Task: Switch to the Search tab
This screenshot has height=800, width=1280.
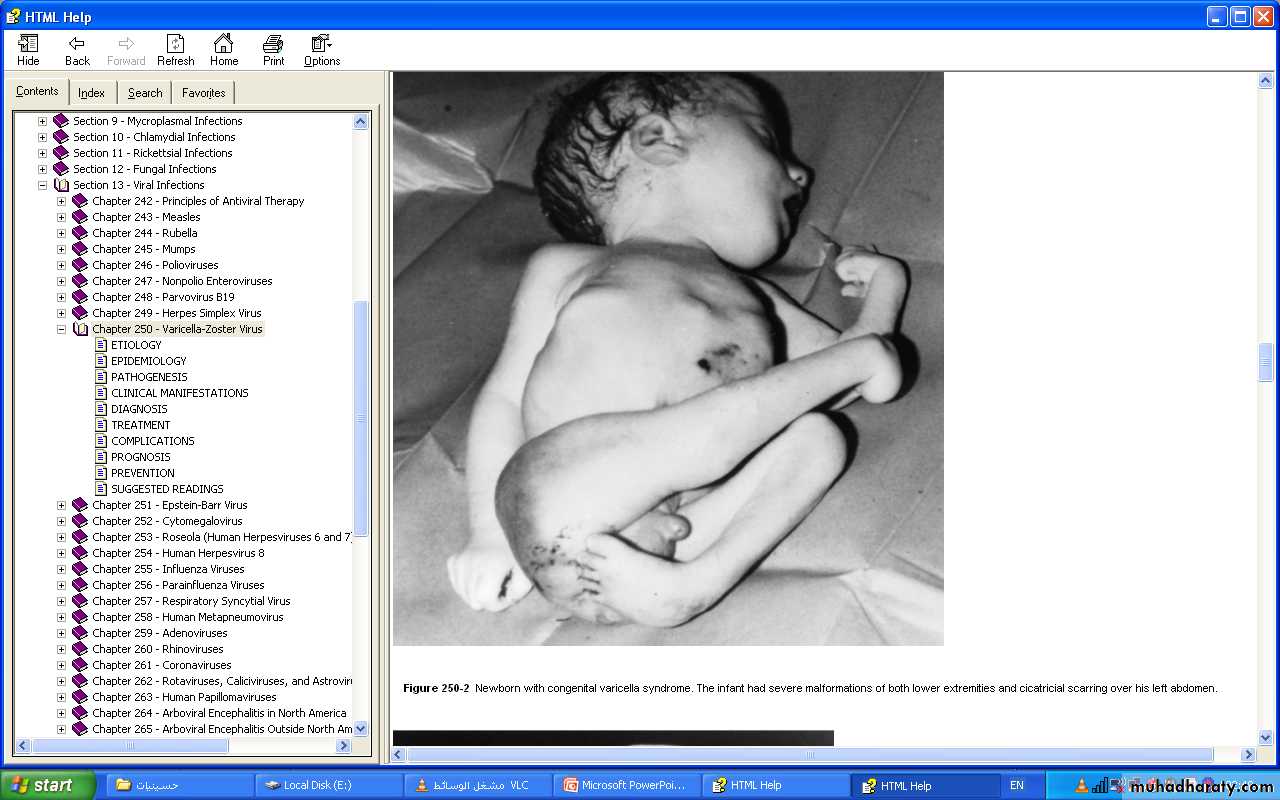Action: (145, 93)
